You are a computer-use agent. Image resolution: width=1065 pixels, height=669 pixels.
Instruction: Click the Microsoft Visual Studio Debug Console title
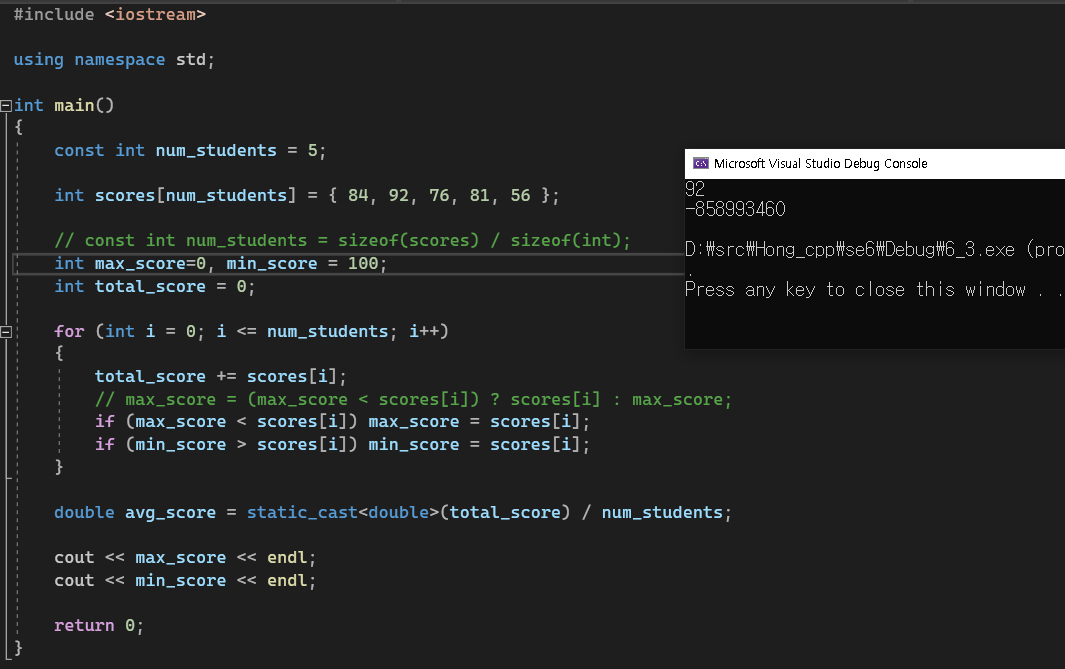coord(820,163)
